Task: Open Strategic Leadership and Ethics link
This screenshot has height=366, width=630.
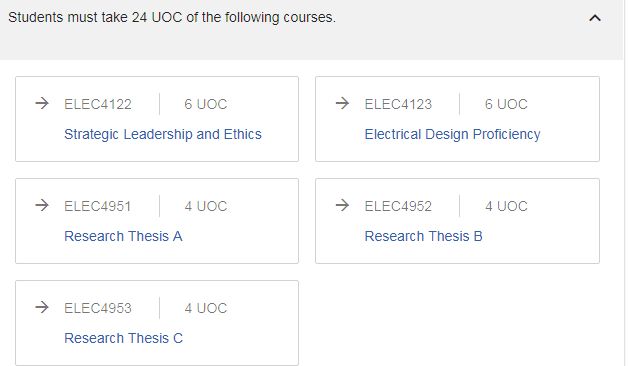Action: coord(163,134)
